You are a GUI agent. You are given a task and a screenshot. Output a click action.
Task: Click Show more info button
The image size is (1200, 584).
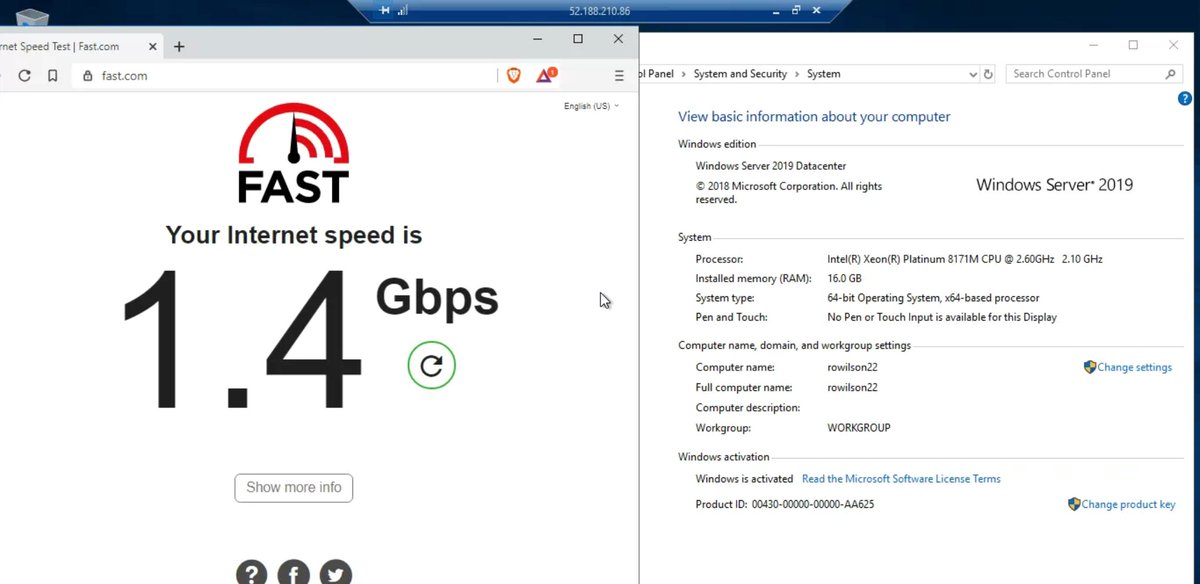[294, 488]
